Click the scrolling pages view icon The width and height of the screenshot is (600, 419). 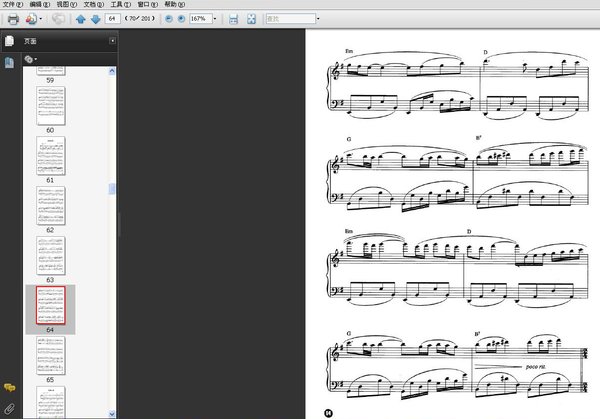tap(233, 19)
